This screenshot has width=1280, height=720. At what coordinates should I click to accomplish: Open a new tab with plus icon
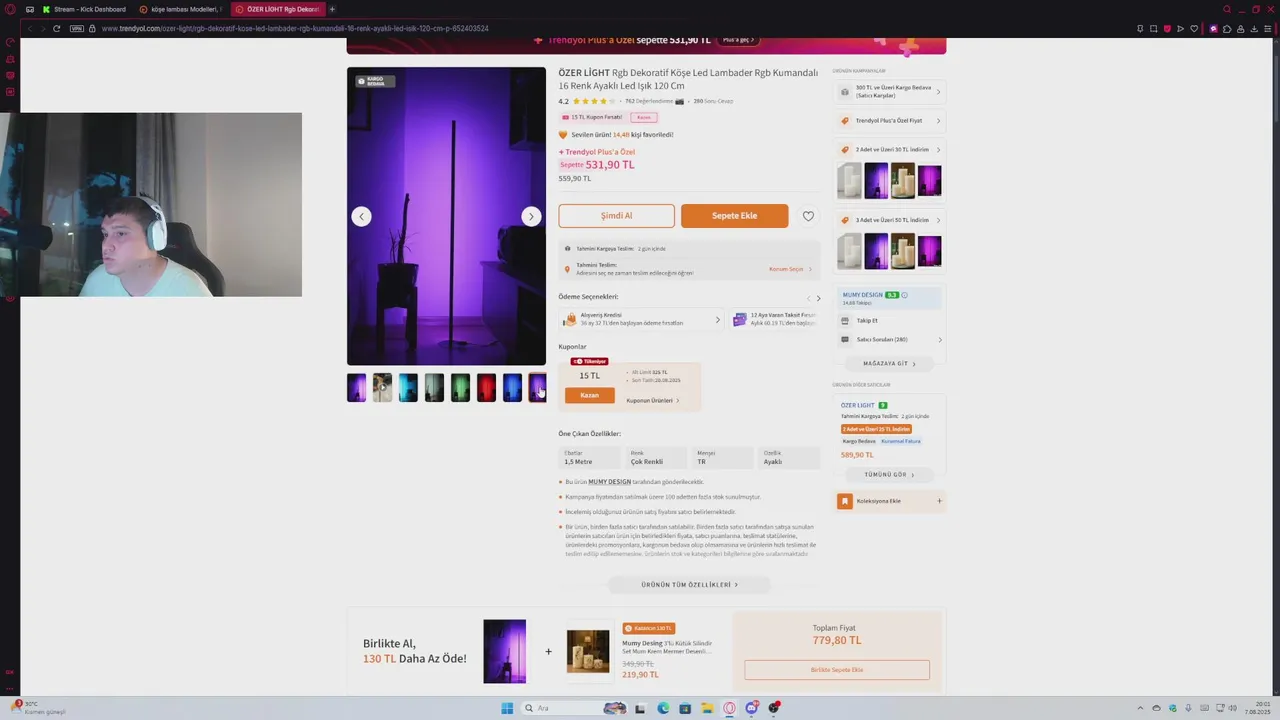(332, 9)
